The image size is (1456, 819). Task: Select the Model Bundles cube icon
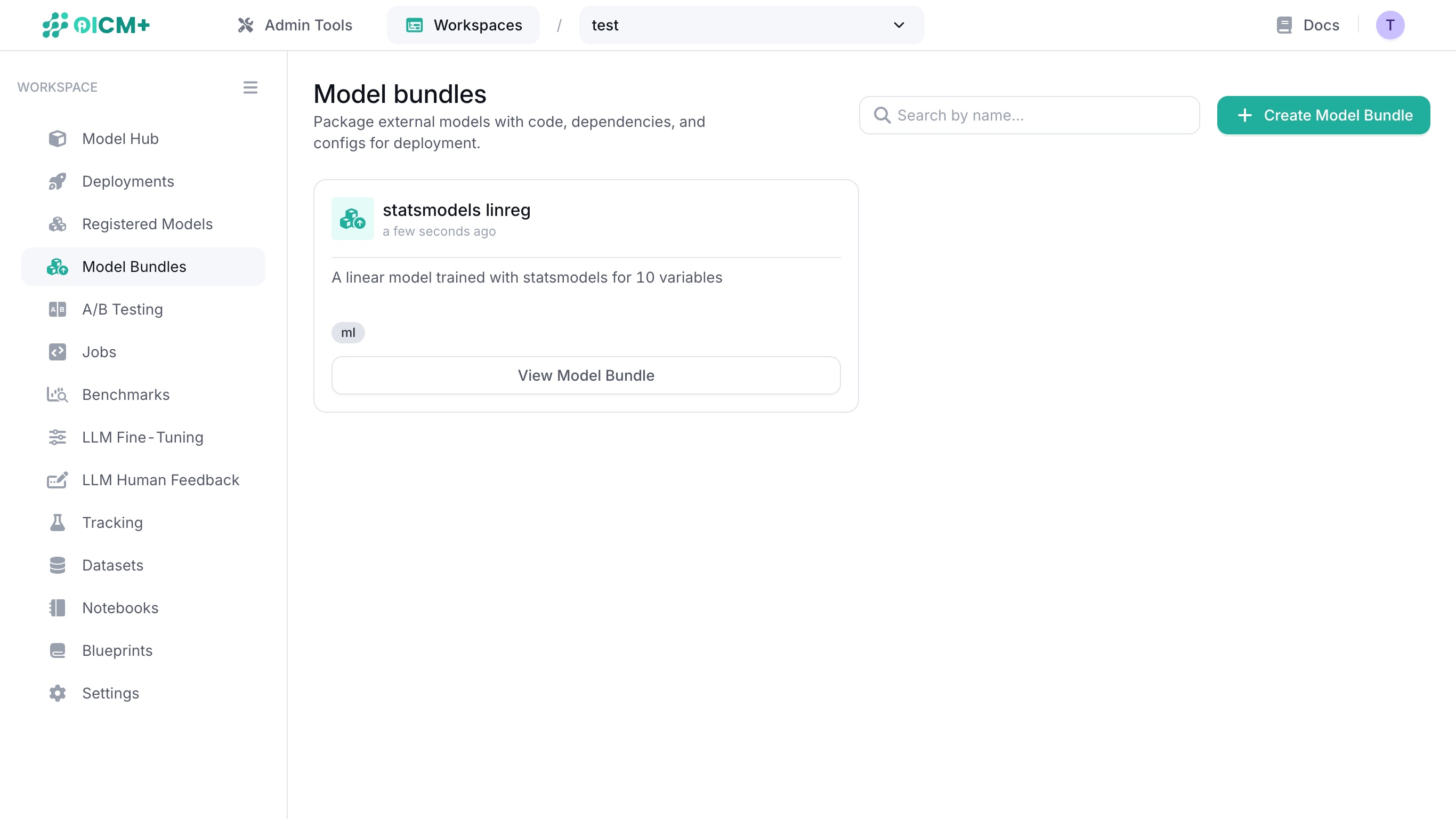coord(57,267)
